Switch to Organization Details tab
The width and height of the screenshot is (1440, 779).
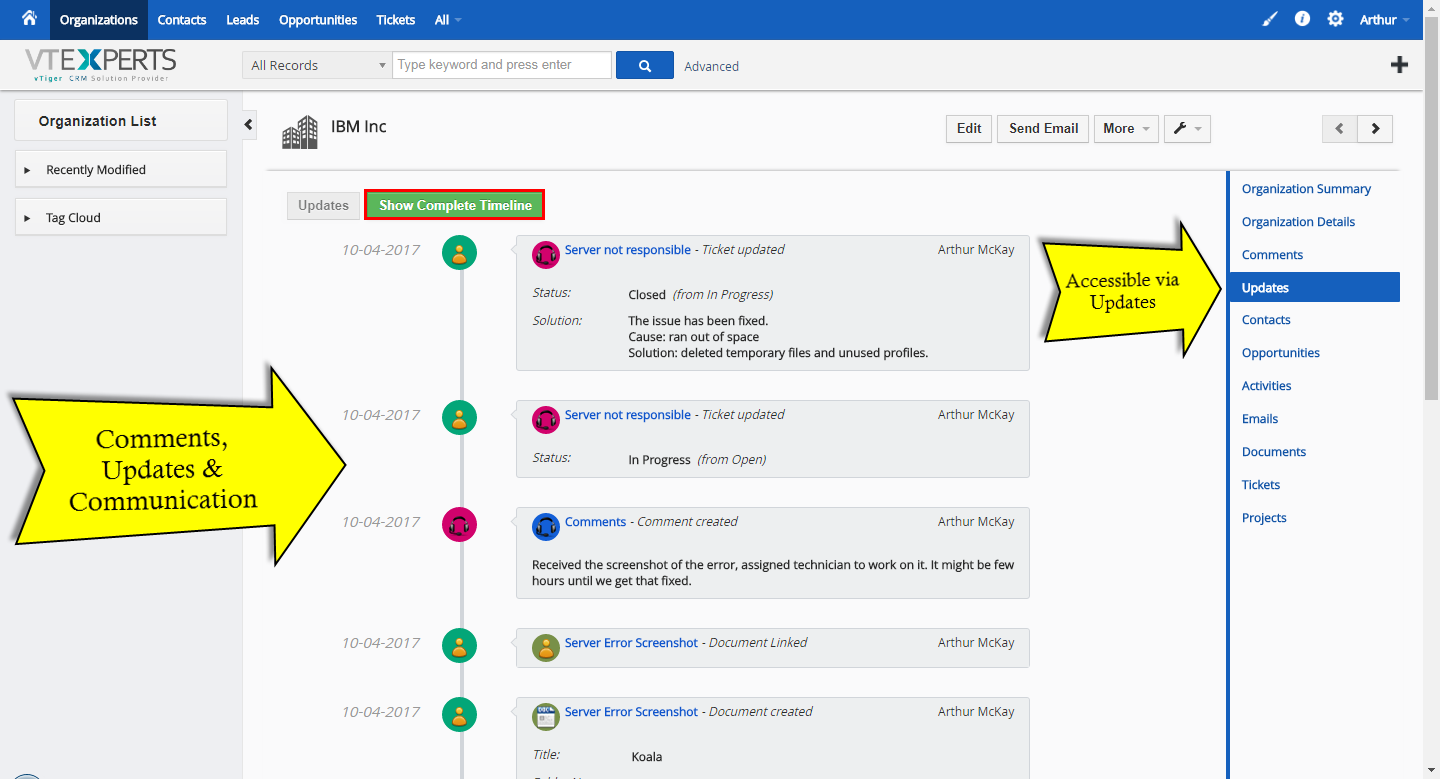pyautogui.click(x=1298, y=222)
